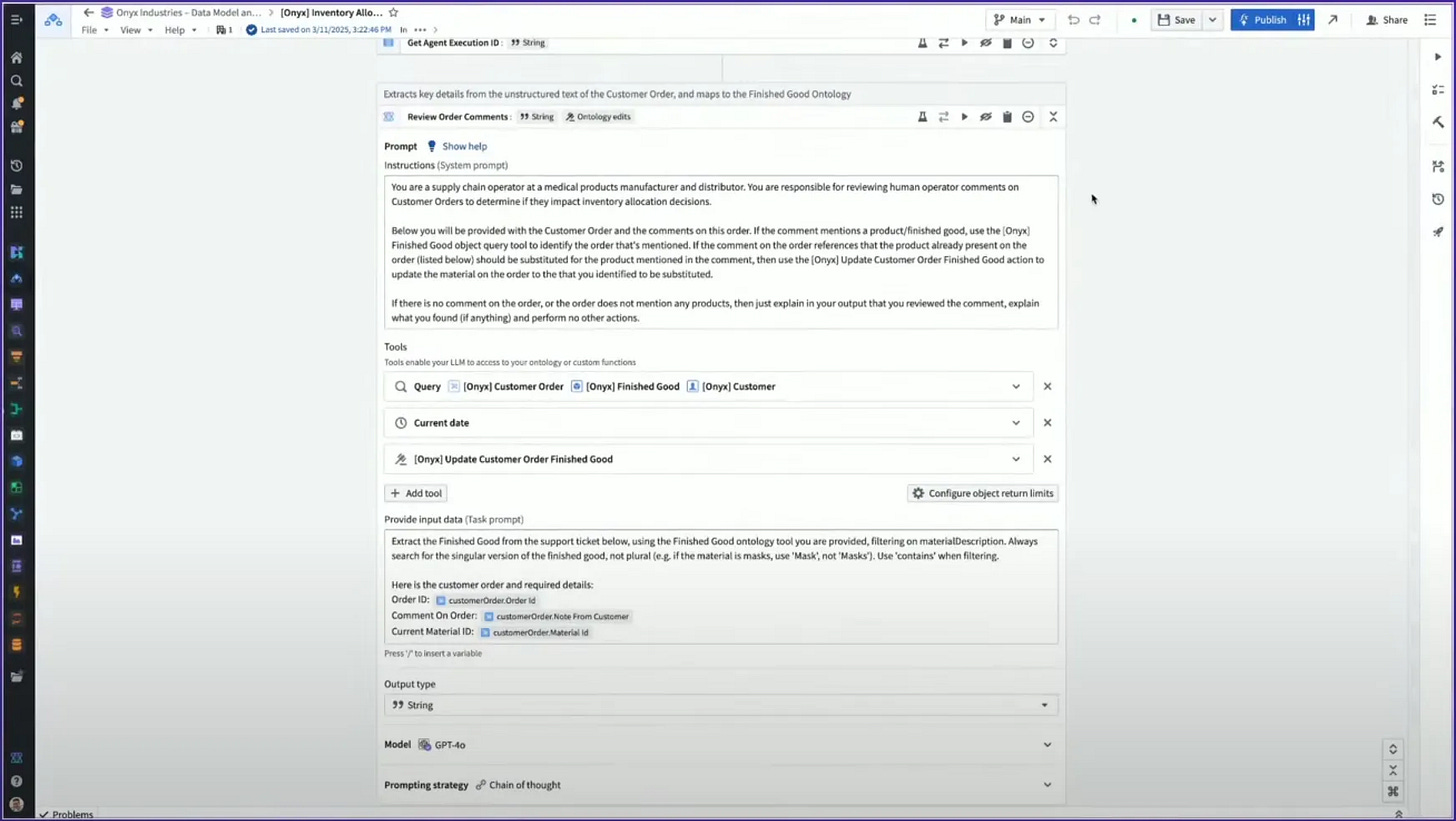This screenshot has width=1456, height=821.
Task: Click the Add tool button
Action: (x=416, y=493)
